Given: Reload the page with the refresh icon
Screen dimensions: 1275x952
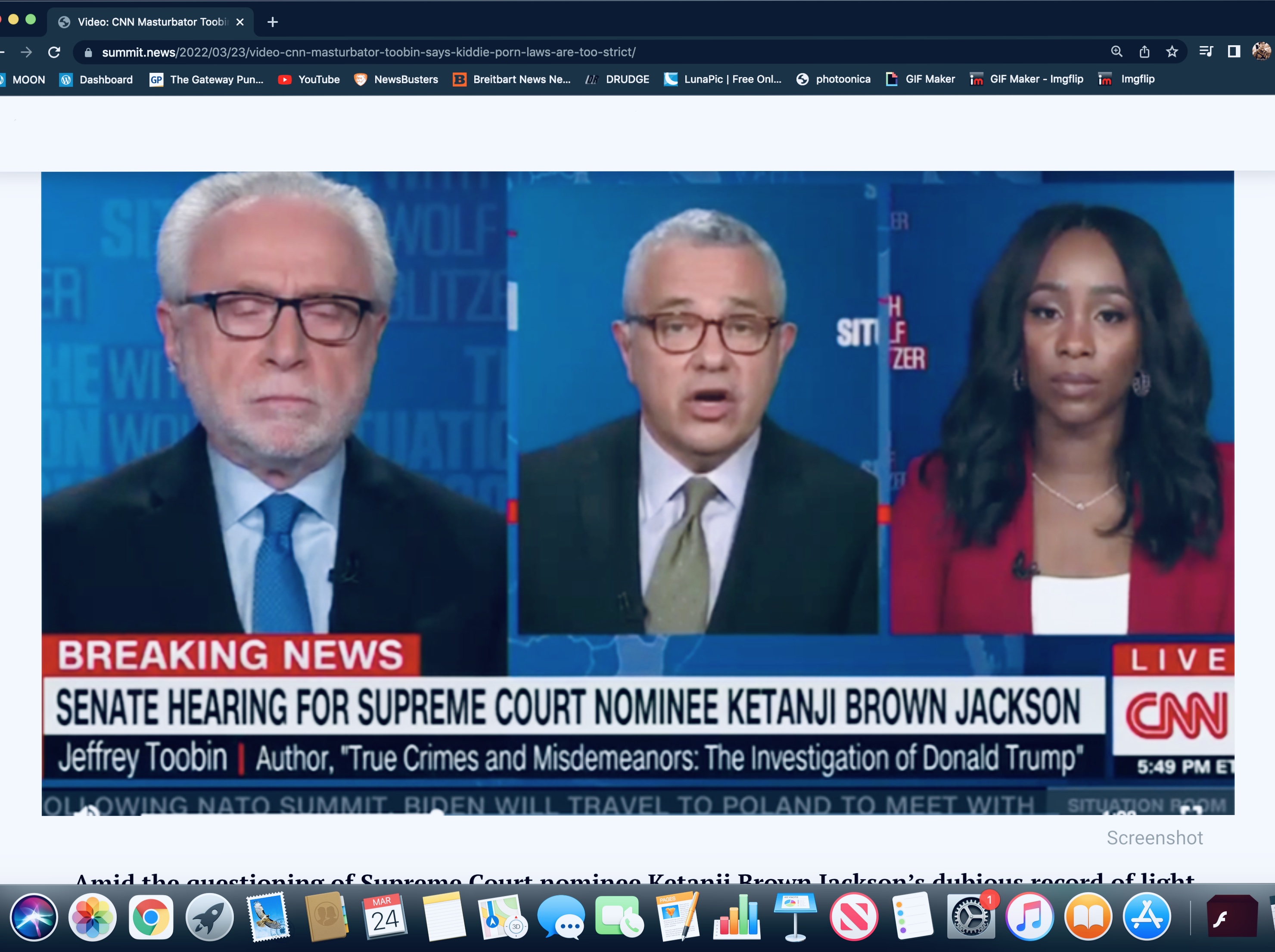Looking at the screenshot, I should 54,53.
